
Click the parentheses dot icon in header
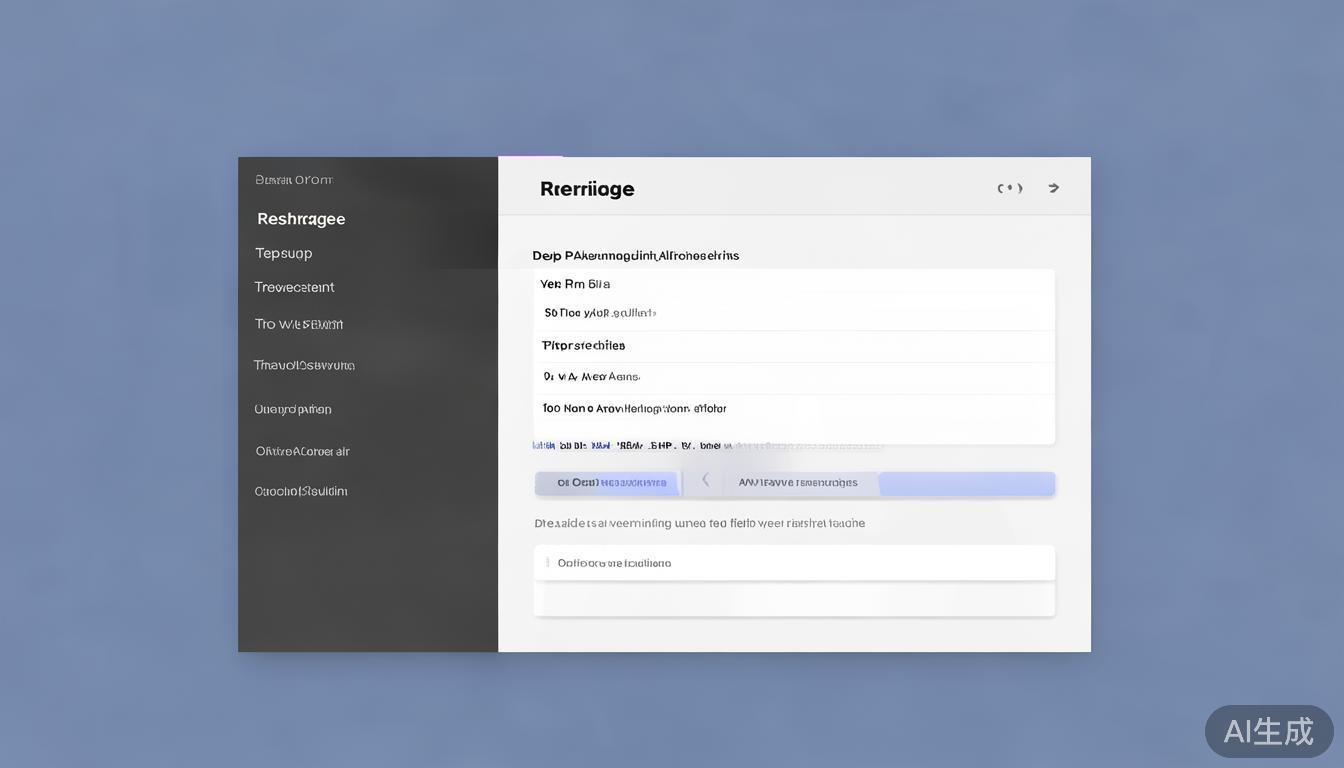pos(1010,188)
